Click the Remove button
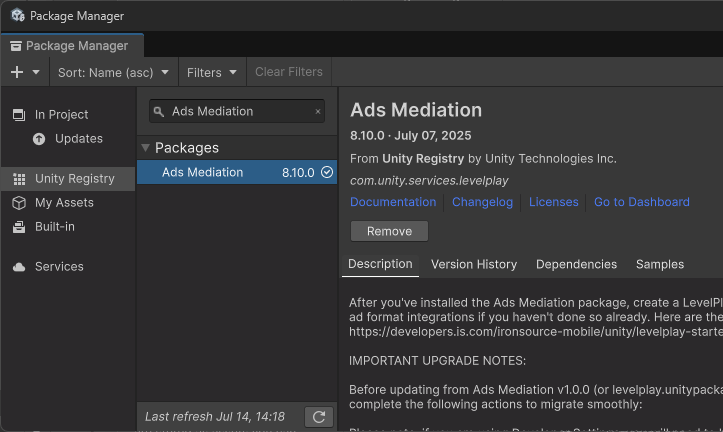This screenshot has height=432, width=723. click(389, 231)
